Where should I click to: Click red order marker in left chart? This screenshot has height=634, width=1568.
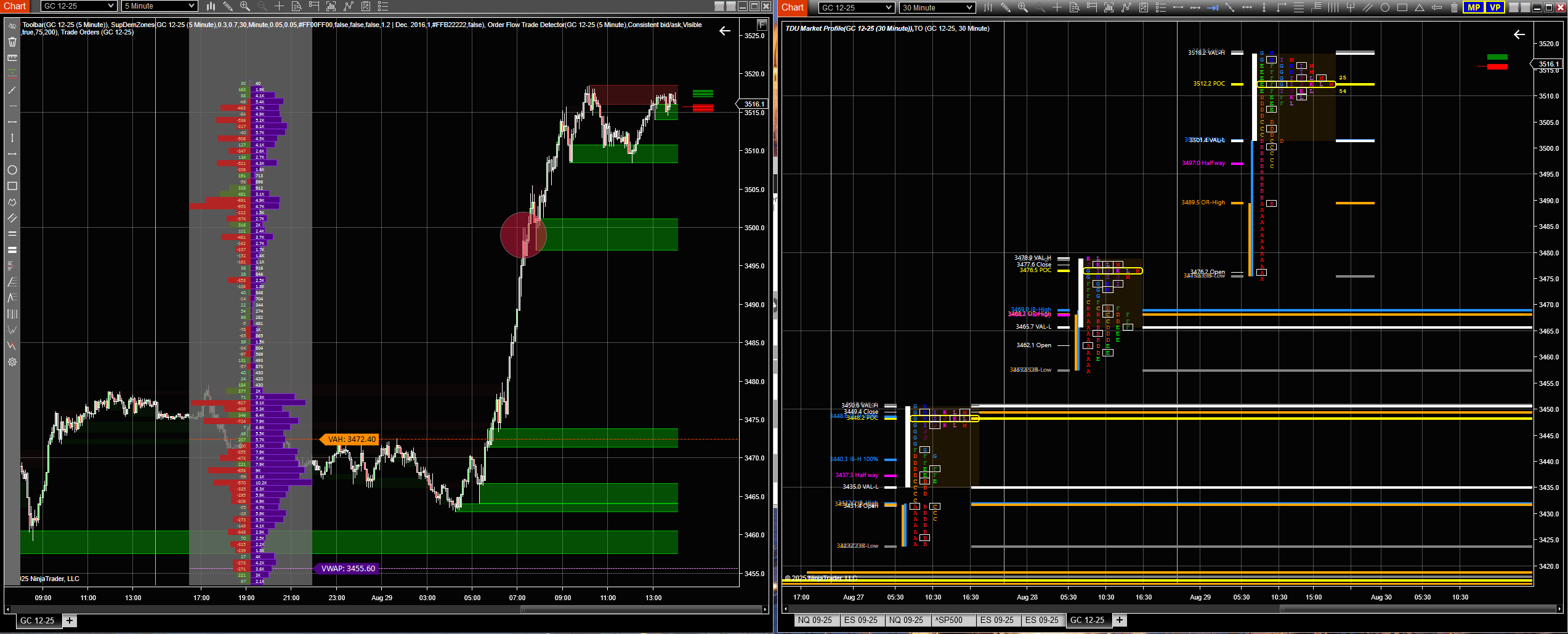(x=703, y=108)
